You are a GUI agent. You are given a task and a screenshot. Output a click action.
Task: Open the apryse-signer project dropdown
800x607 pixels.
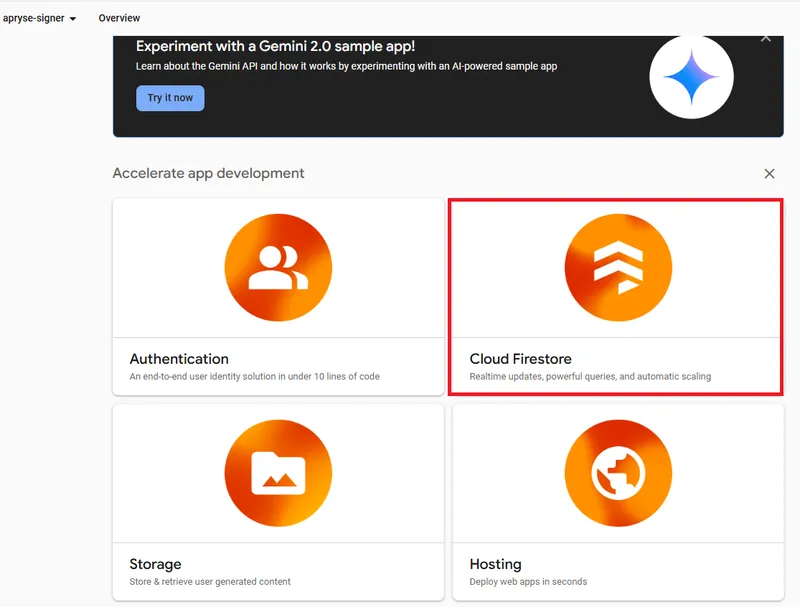(x=39, y=18)
